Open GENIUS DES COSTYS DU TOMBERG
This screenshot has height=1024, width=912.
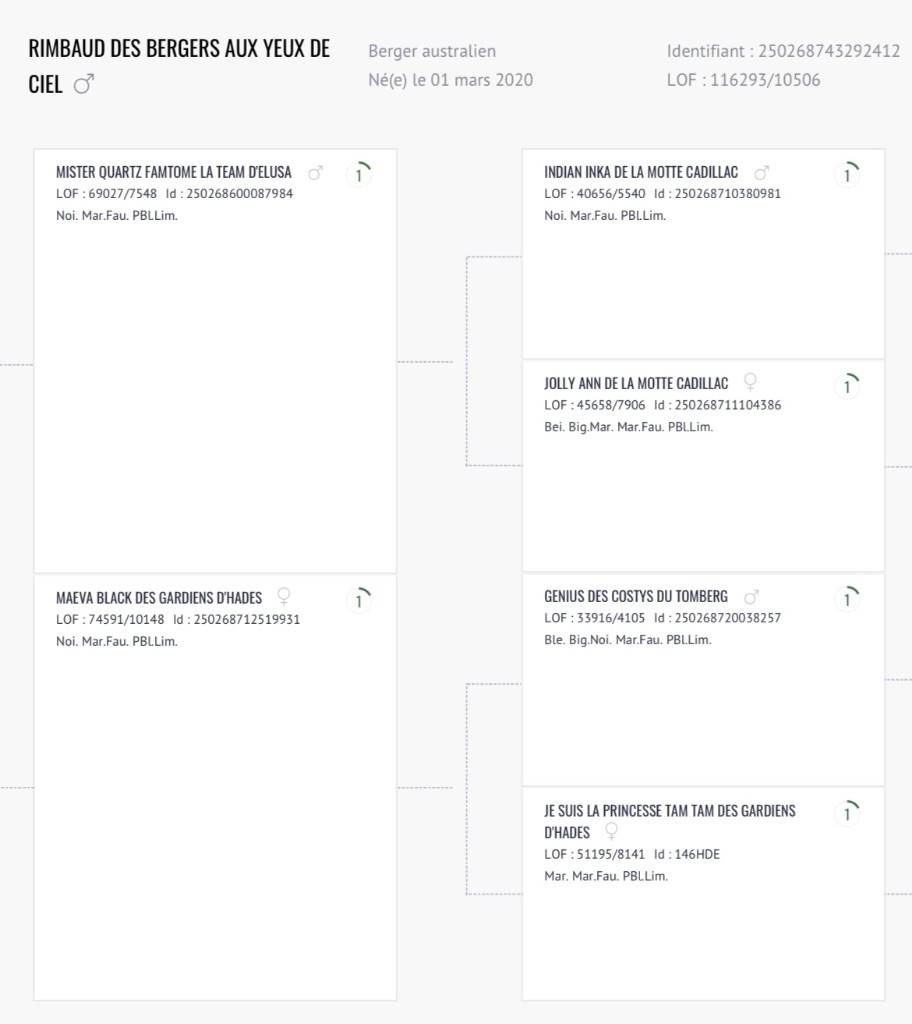(x=636, y=596)
